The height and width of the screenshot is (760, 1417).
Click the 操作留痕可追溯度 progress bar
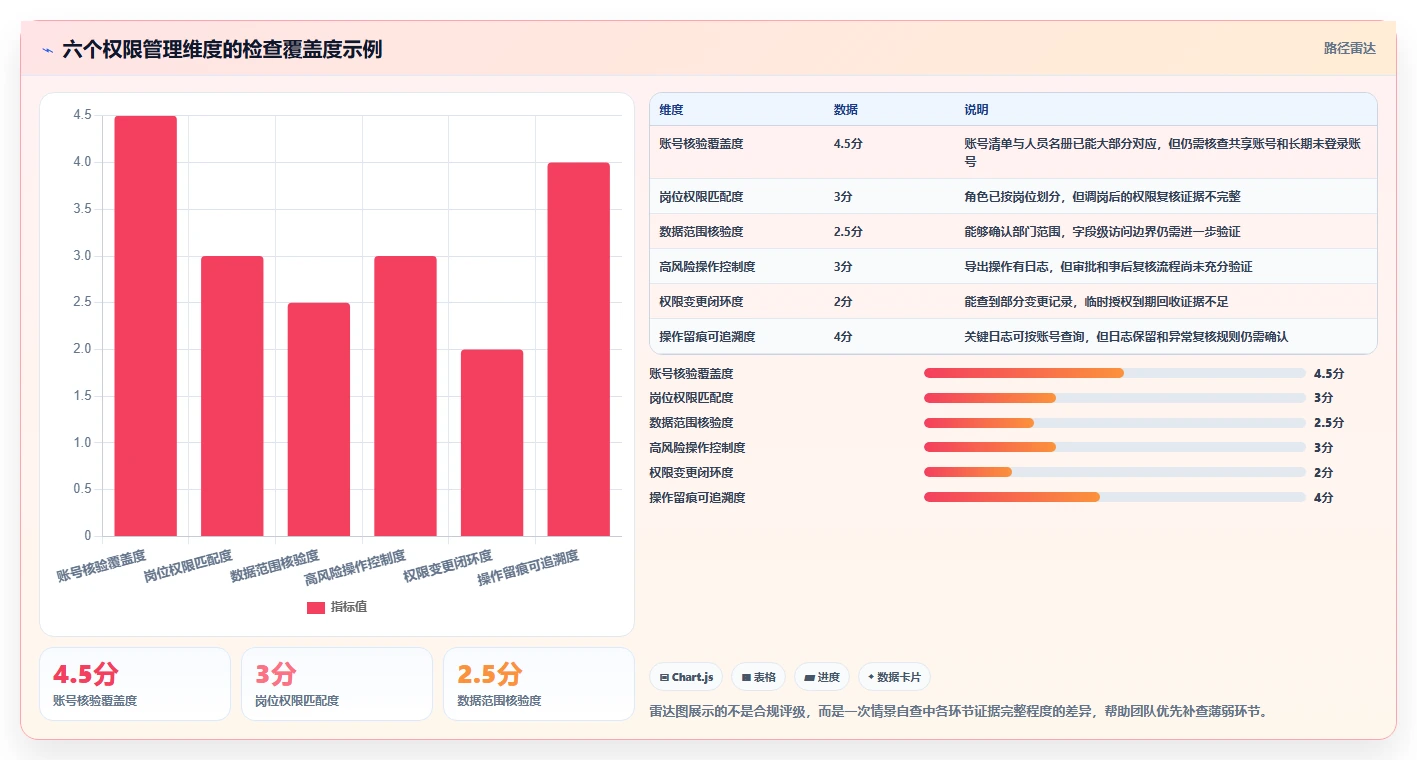[x=1115, y=497]
